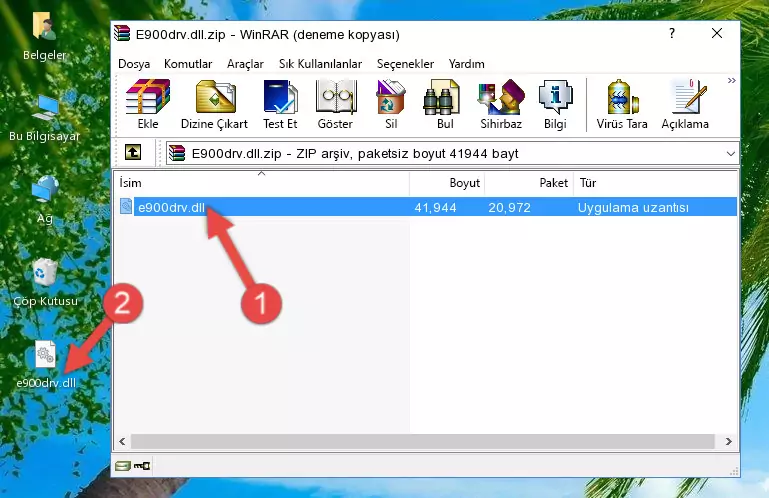Click the drive icon in status bar
Screen dimensions: 769x498
[x=123, y=466]
